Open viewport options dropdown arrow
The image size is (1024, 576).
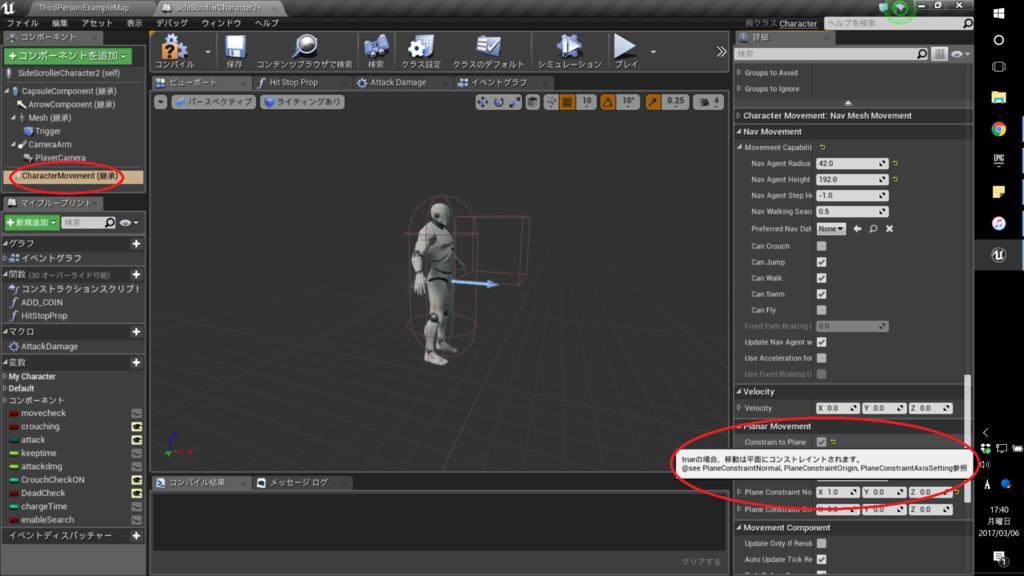[x=161, y=102]
